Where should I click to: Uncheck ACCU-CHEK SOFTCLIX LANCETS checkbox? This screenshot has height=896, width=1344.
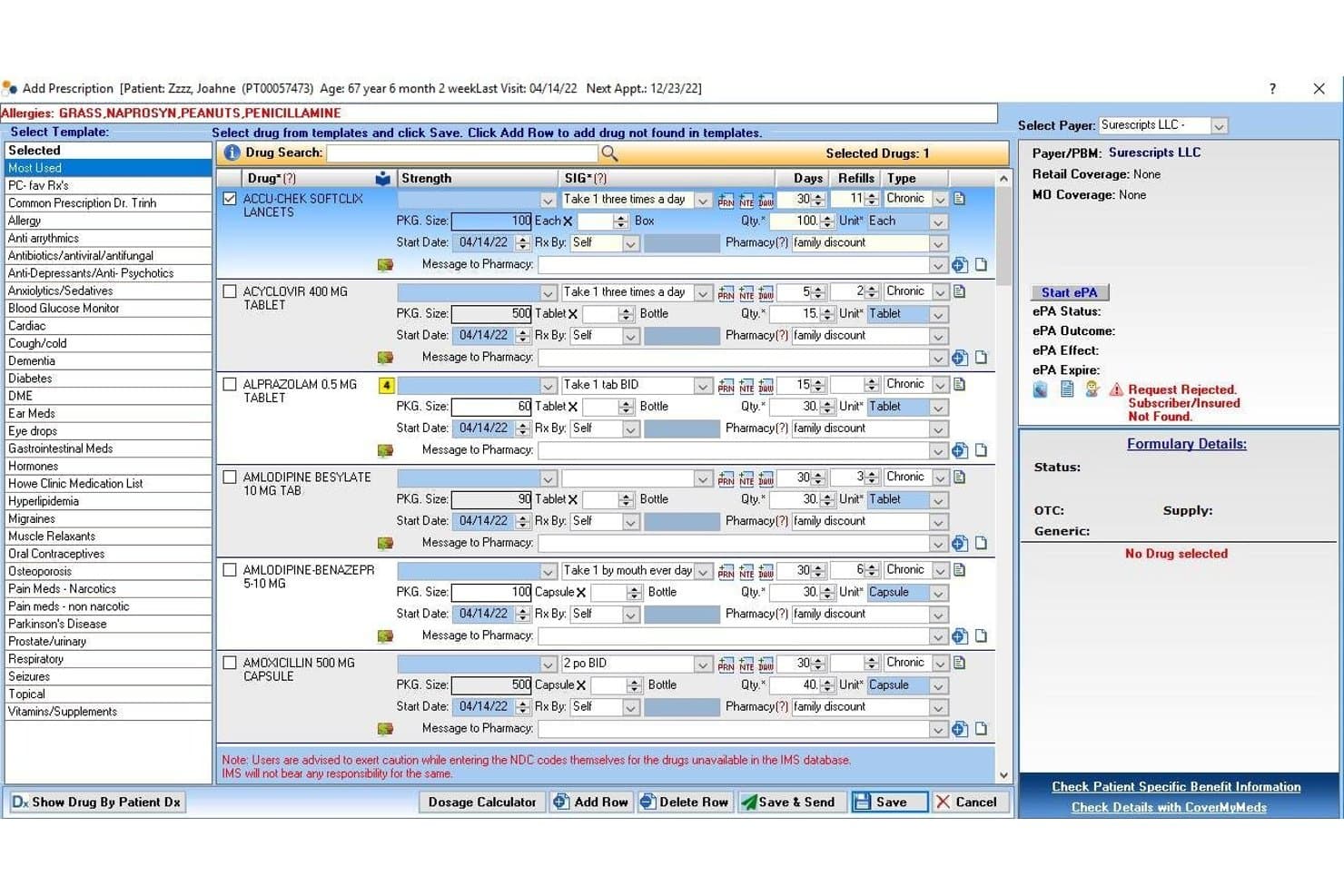click(x=230, y=199)
